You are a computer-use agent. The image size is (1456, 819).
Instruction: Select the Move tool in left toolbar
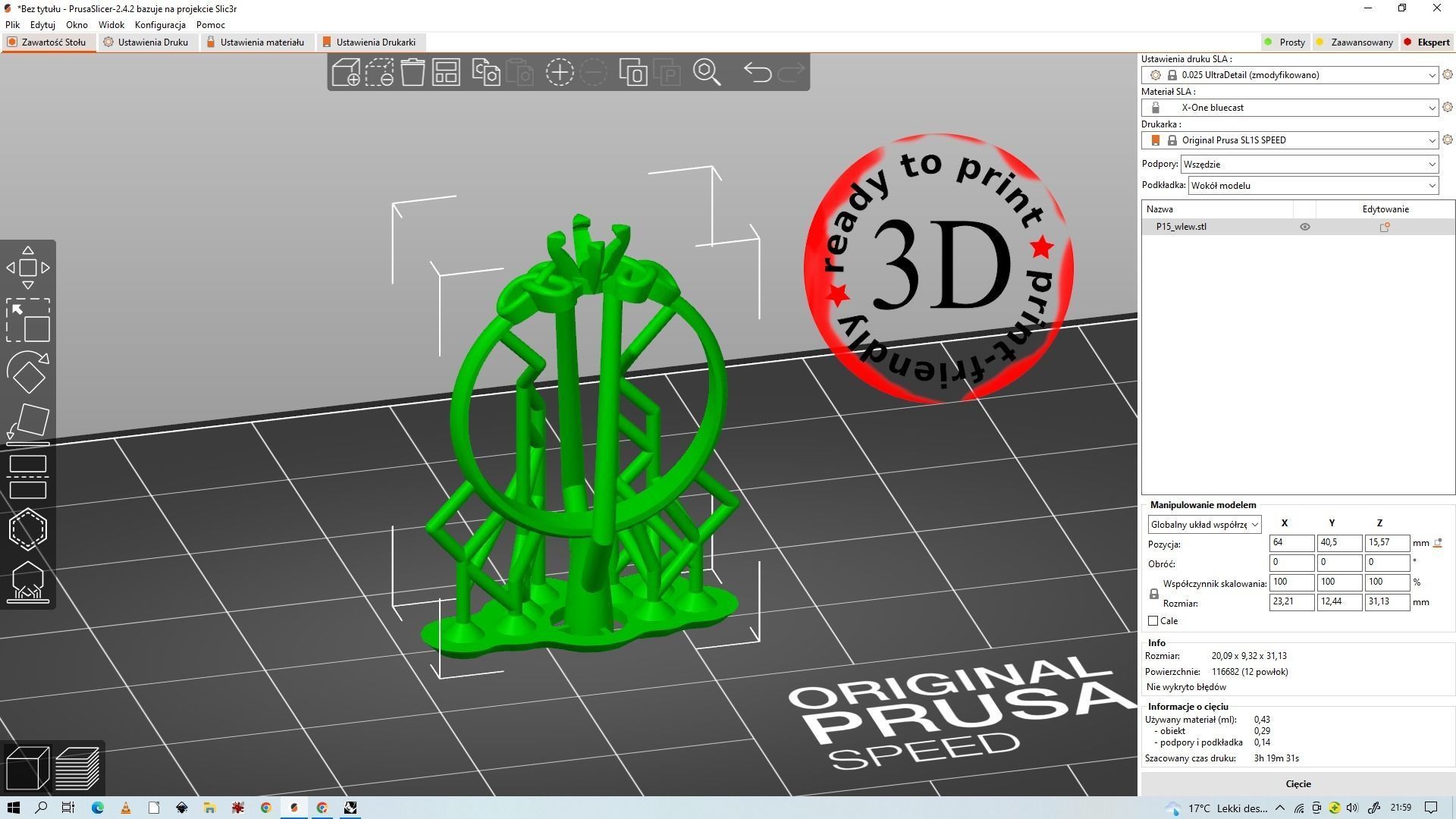pyautogui.click(x=28, y=268)
